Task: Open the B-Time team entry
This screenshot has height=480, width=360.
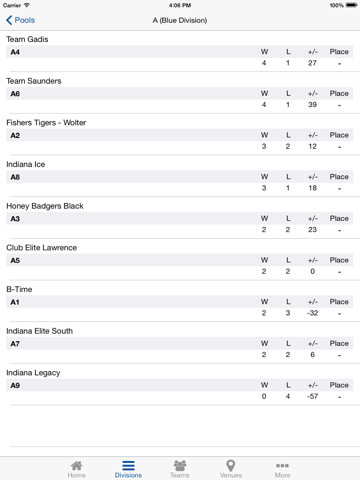Action: tap(180, 301)
